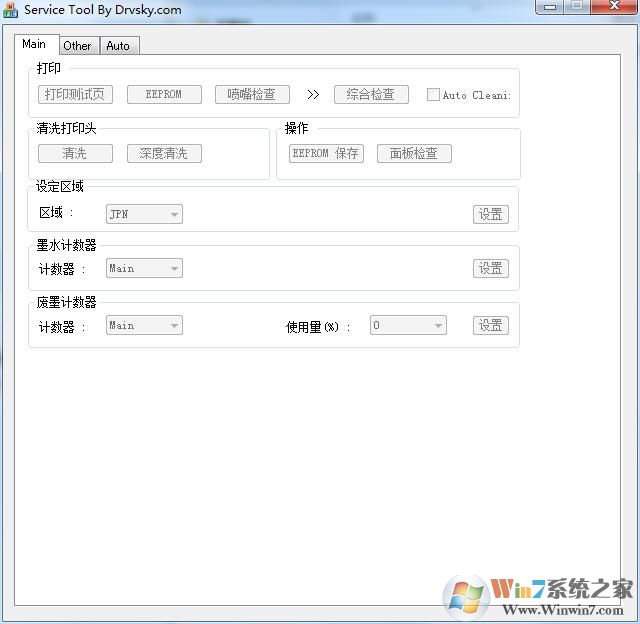
Task: Minimize the Service Tool window
Action: tap(550, 7)
